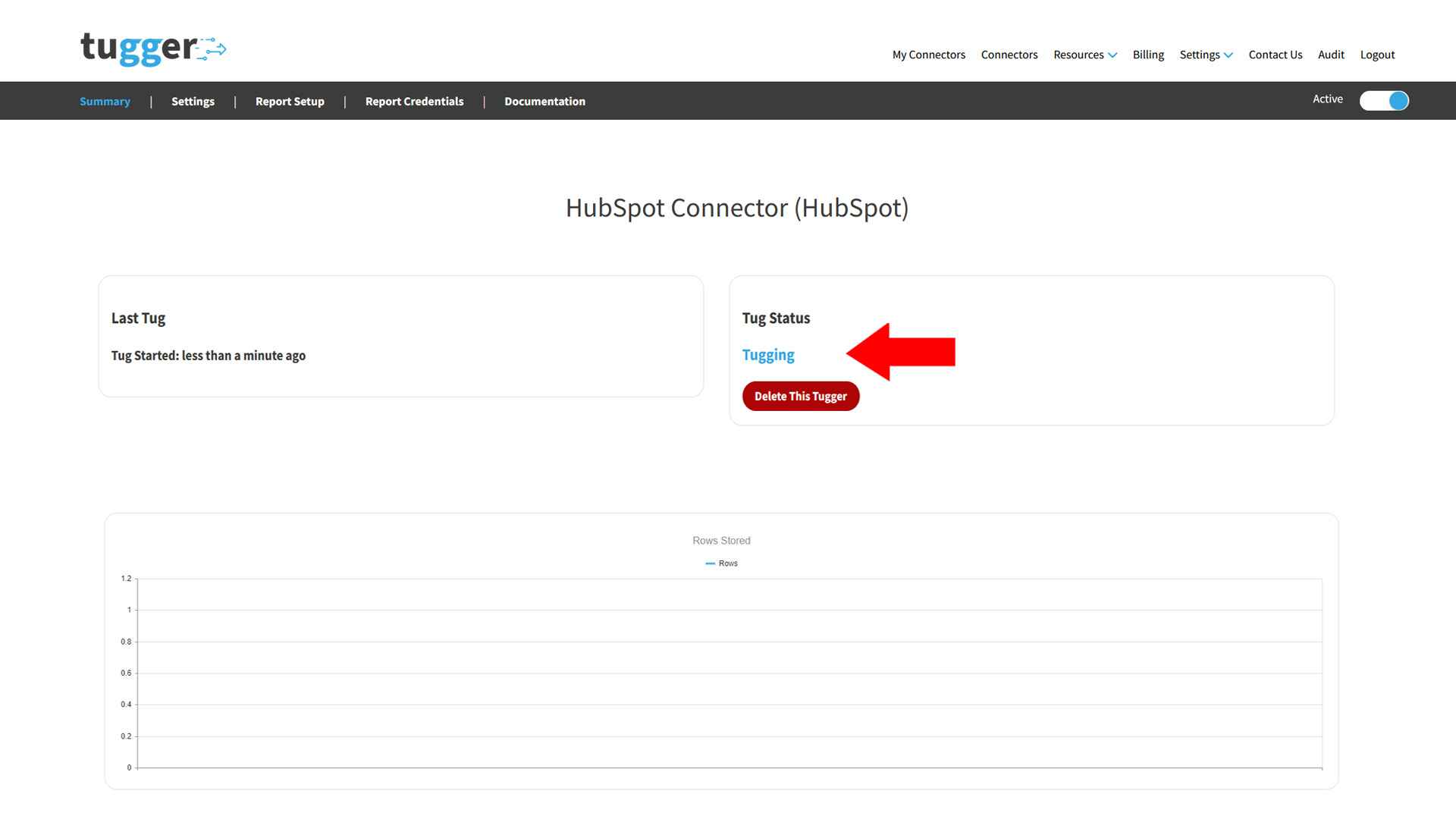The height and width of the screenshot is (819, 1456).
Task: Switch to Report Setup tab
Action: [290, 102]
